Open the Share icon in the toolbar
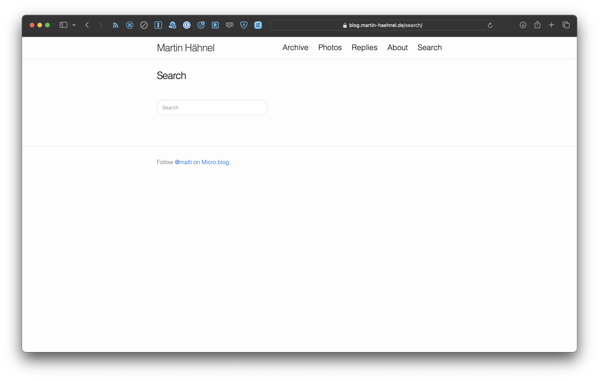The height and width of the screenshot is (381, 599). [537, 24]
